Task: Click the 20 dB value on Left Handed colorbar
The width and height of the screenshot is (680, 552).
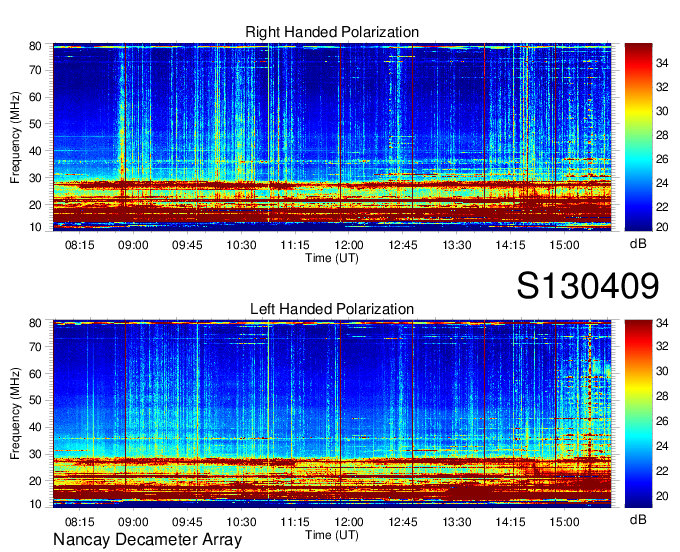Action: (x=662, y=496)
